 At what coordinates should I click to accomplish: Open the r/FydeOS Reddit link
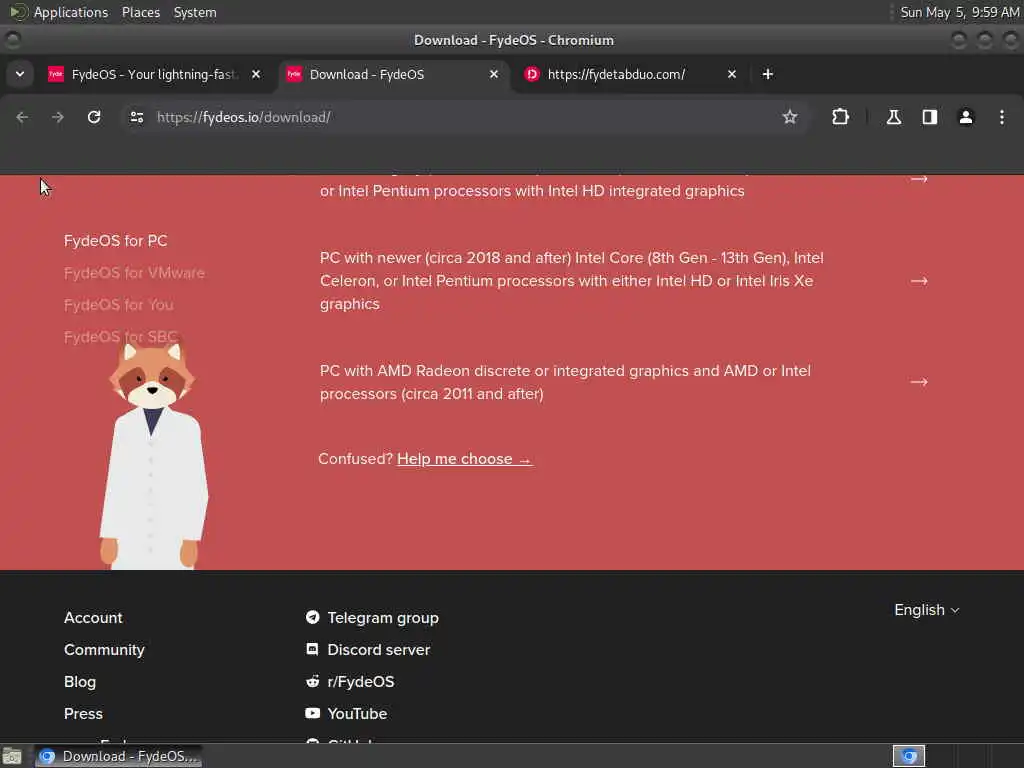coord(360,682)
